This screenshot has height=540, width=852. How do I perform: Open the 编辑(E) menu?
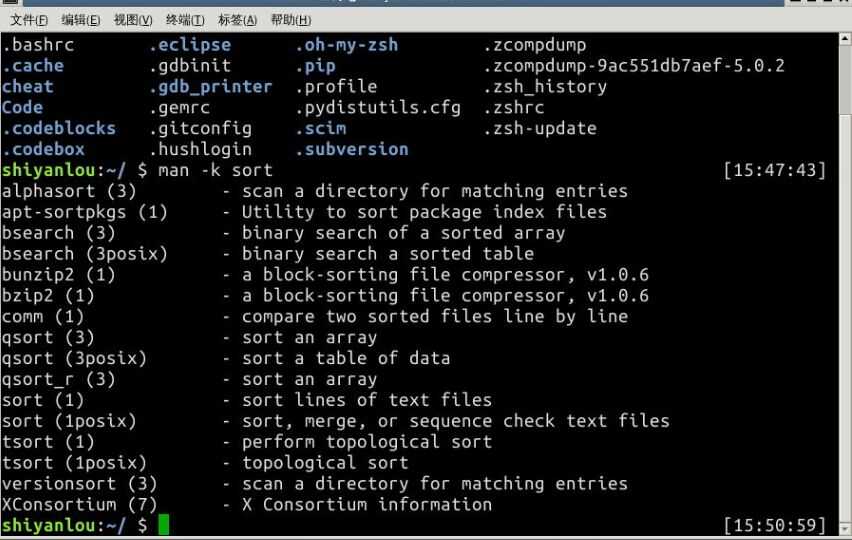click(x=80, y=20)
